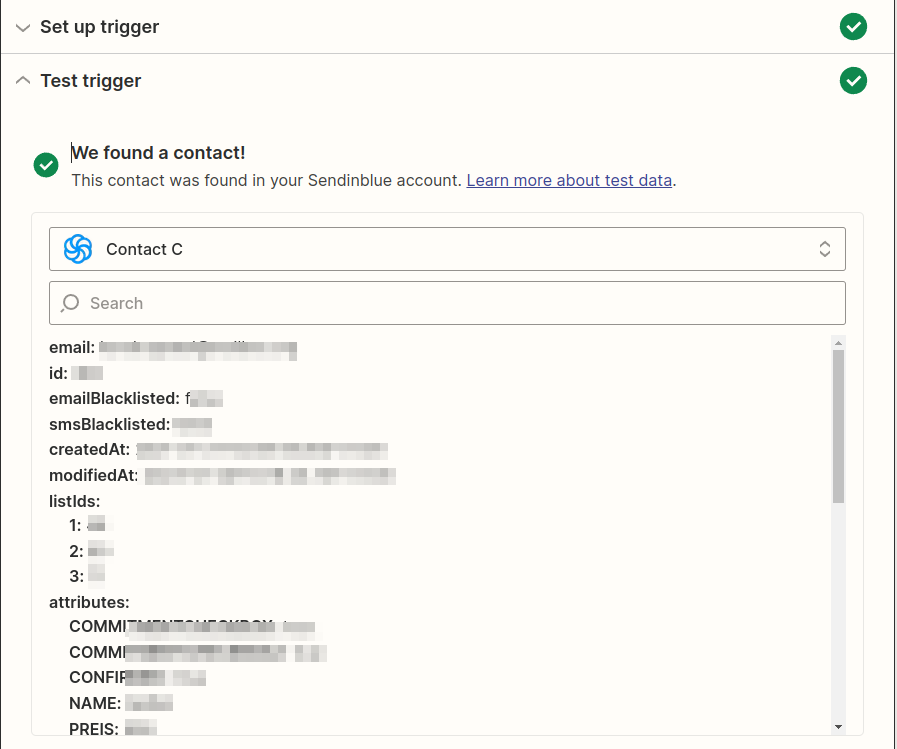
Task: Click the vertical scrollbar thumb in contact data
Action: (838, 426)
